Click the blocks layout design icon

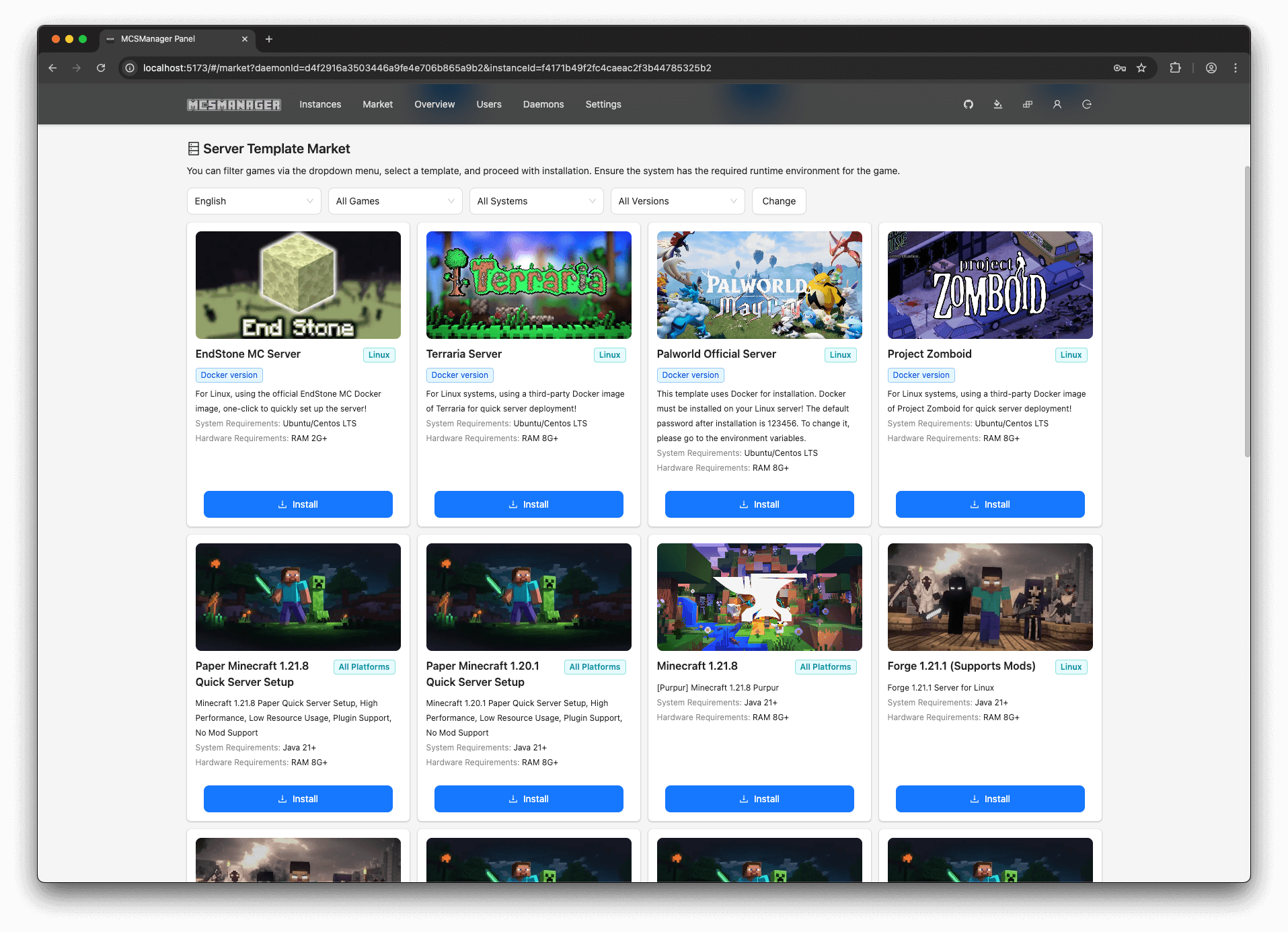(x=1027, y=104)
